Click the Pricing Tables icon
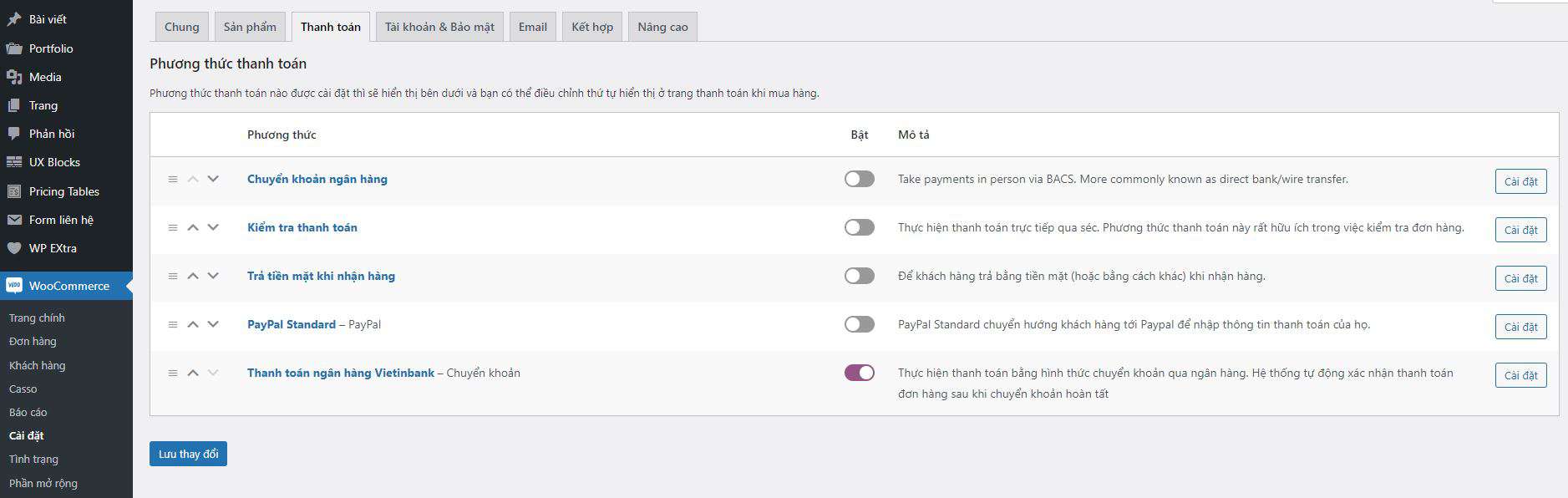Screen dimensions: 1568x498 tap(14, 191)
